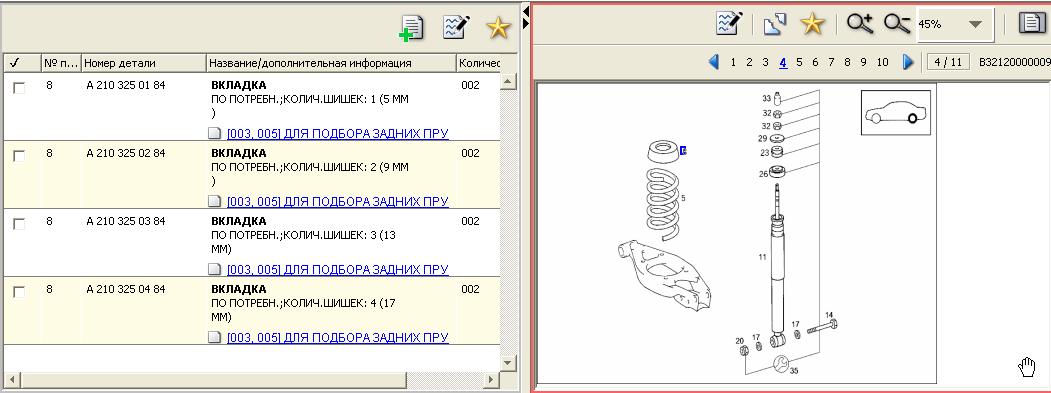Zoom in on the diagram with magnifier plus

tap(860, 23)
